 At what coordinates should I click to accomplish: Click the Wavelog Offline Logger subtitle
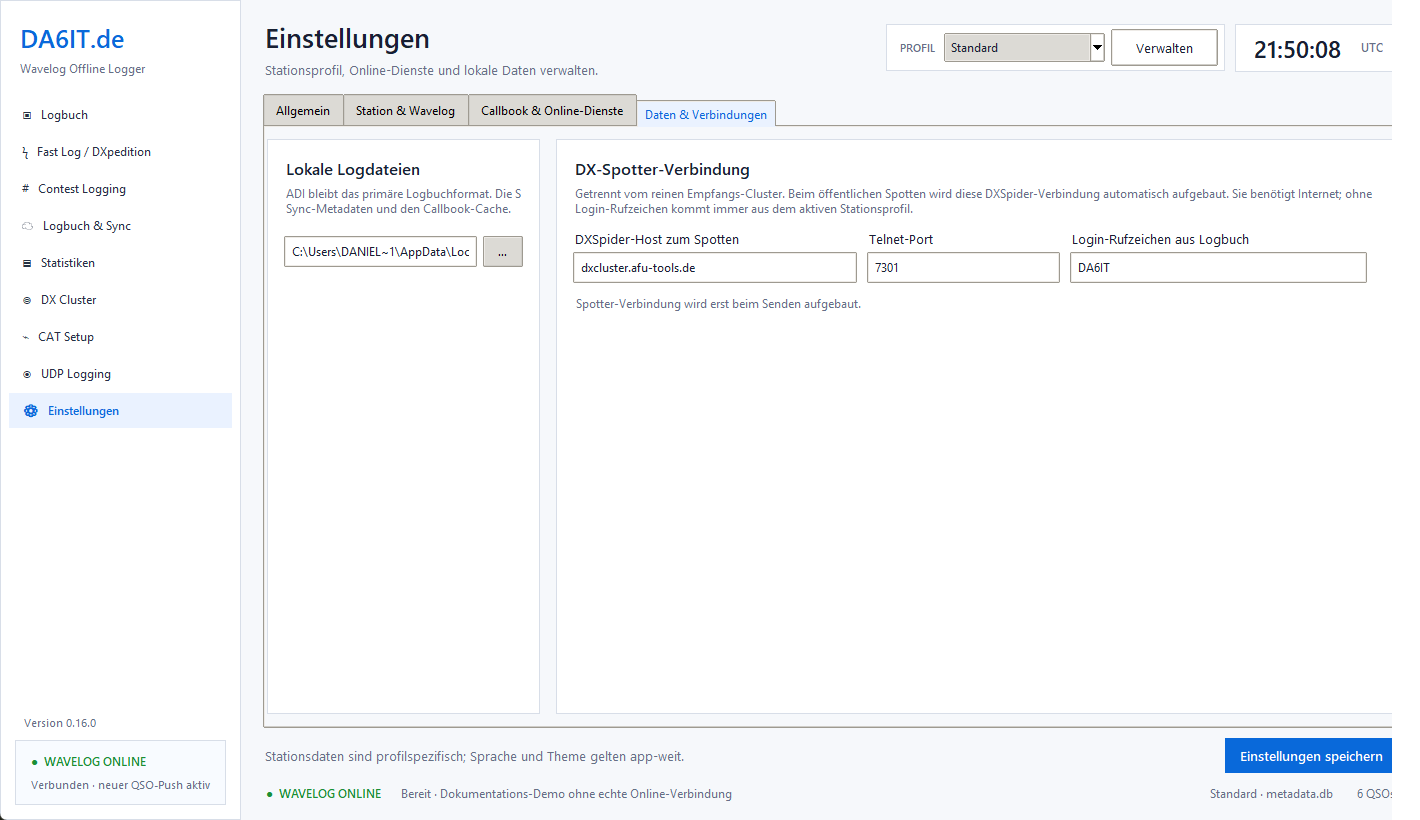click(82, 69)
